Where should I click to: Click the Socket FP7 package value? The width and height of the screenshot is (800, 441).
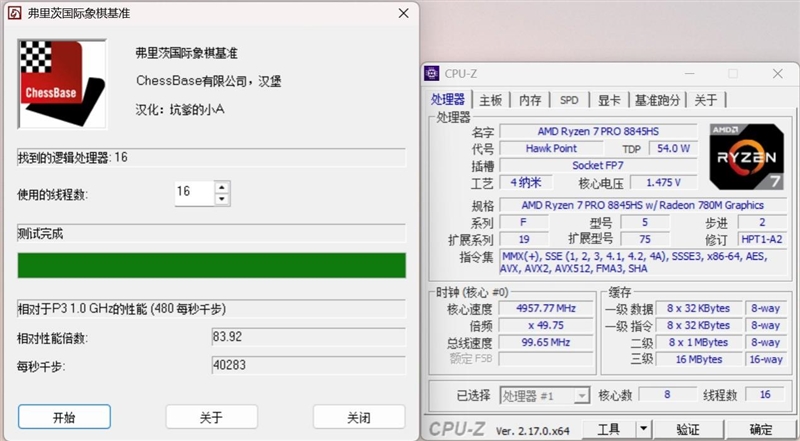(x=598, y=165)
